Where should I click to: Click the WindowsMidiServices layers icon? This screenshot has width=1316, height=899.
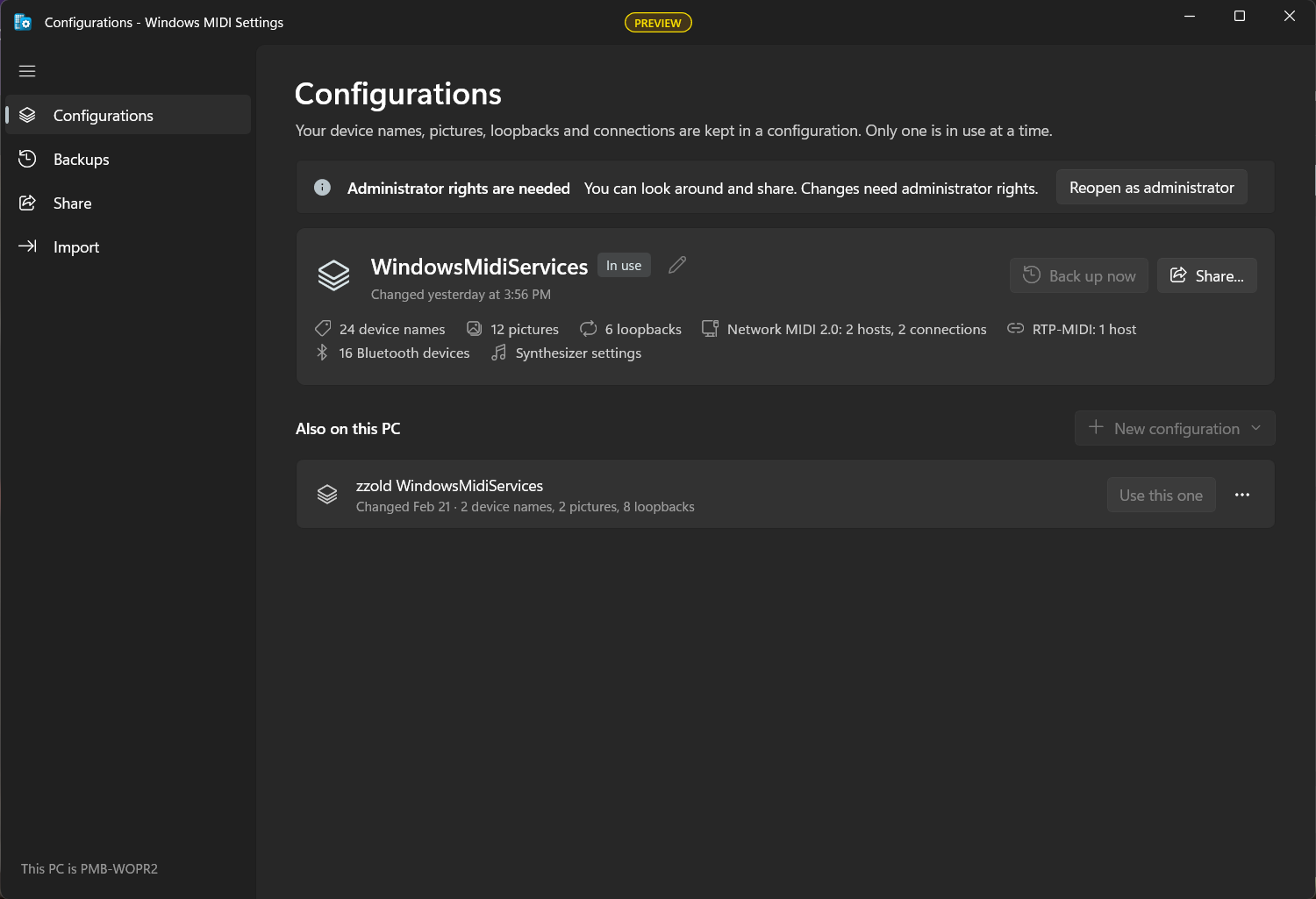pyautogui.click(x=333, y=275)
